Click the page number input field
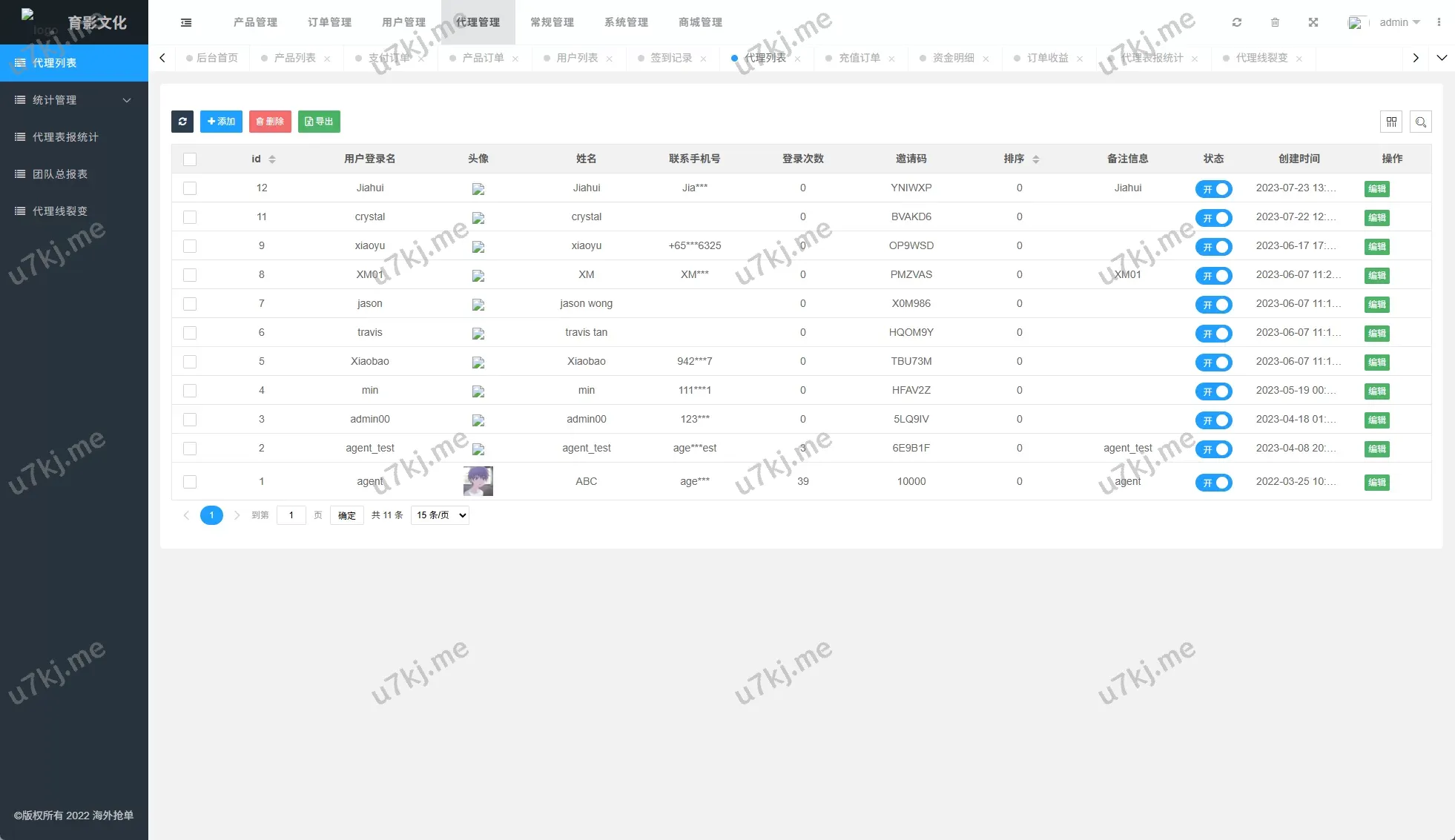 click(291, 515)
